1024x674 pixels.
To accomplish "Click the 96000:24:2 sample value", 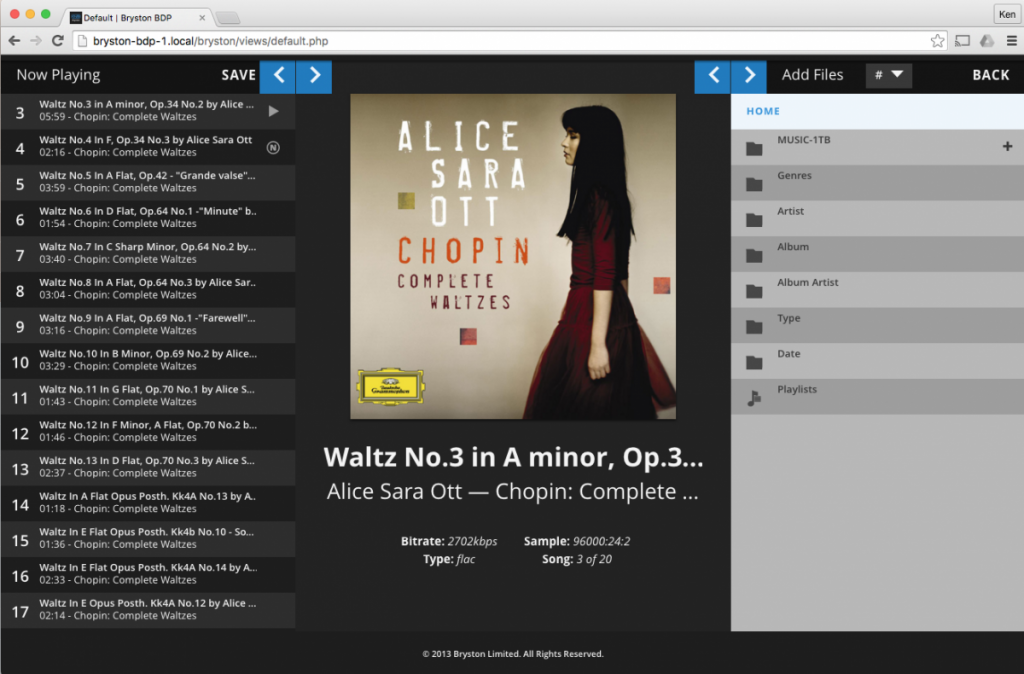I will point(601,541).
